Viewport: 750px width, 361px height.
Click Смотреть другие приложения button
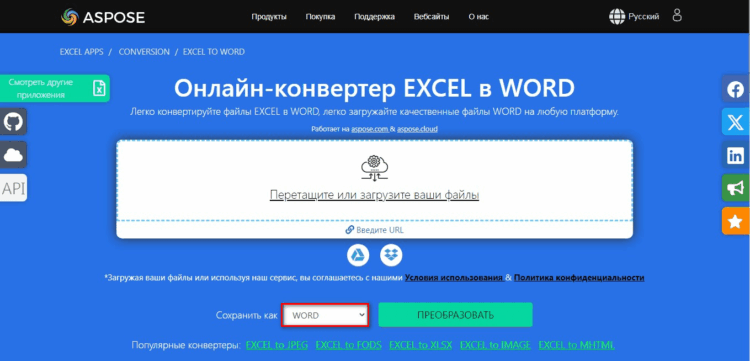55,88
